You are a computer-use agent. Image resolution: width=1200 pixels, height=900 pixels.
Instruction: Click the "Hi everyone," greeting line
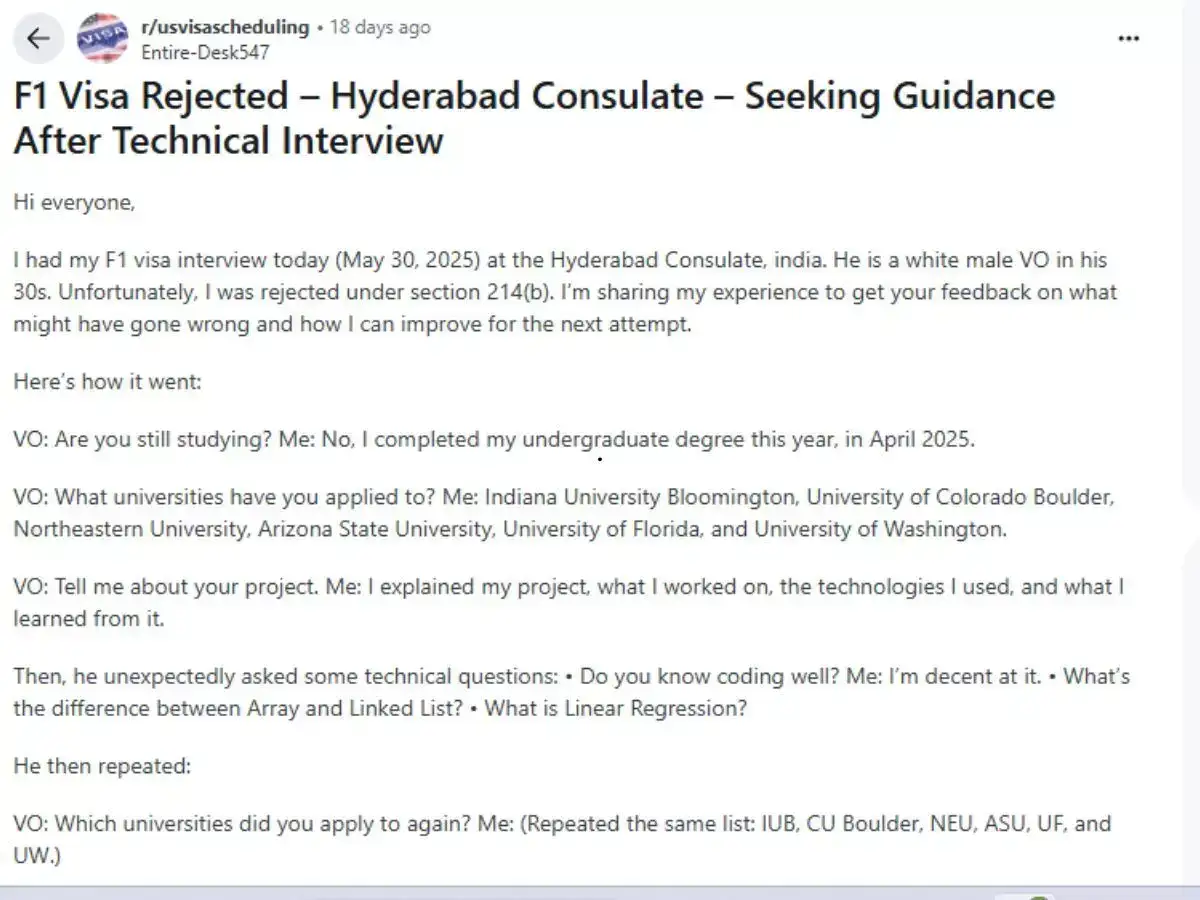[74, 203]
